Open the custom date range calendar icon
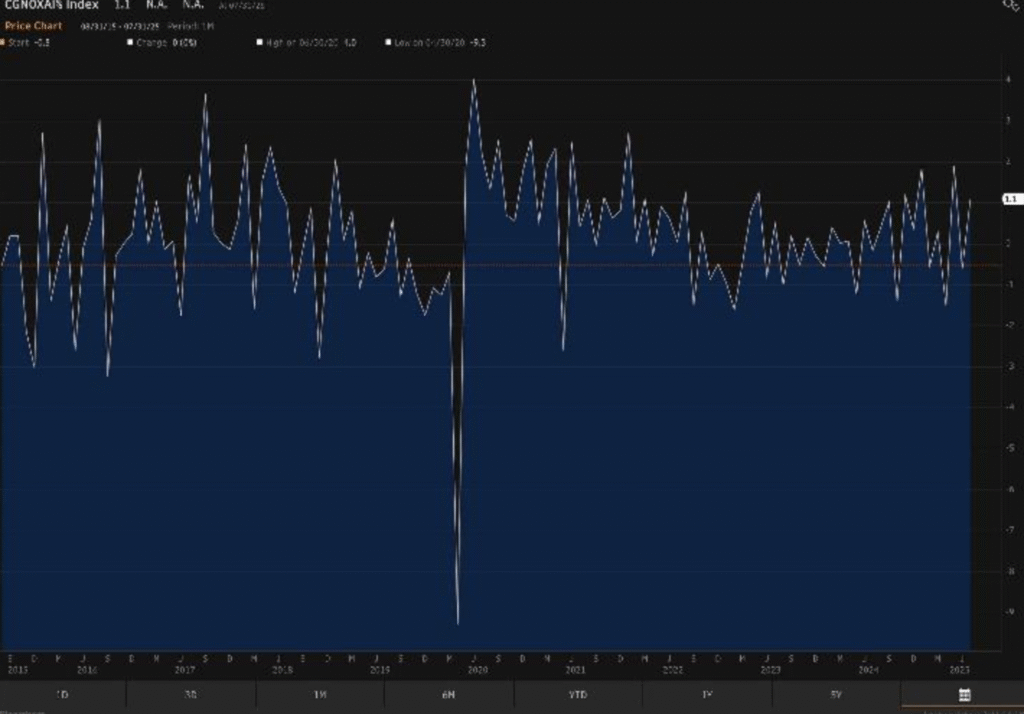 point(964,694)
